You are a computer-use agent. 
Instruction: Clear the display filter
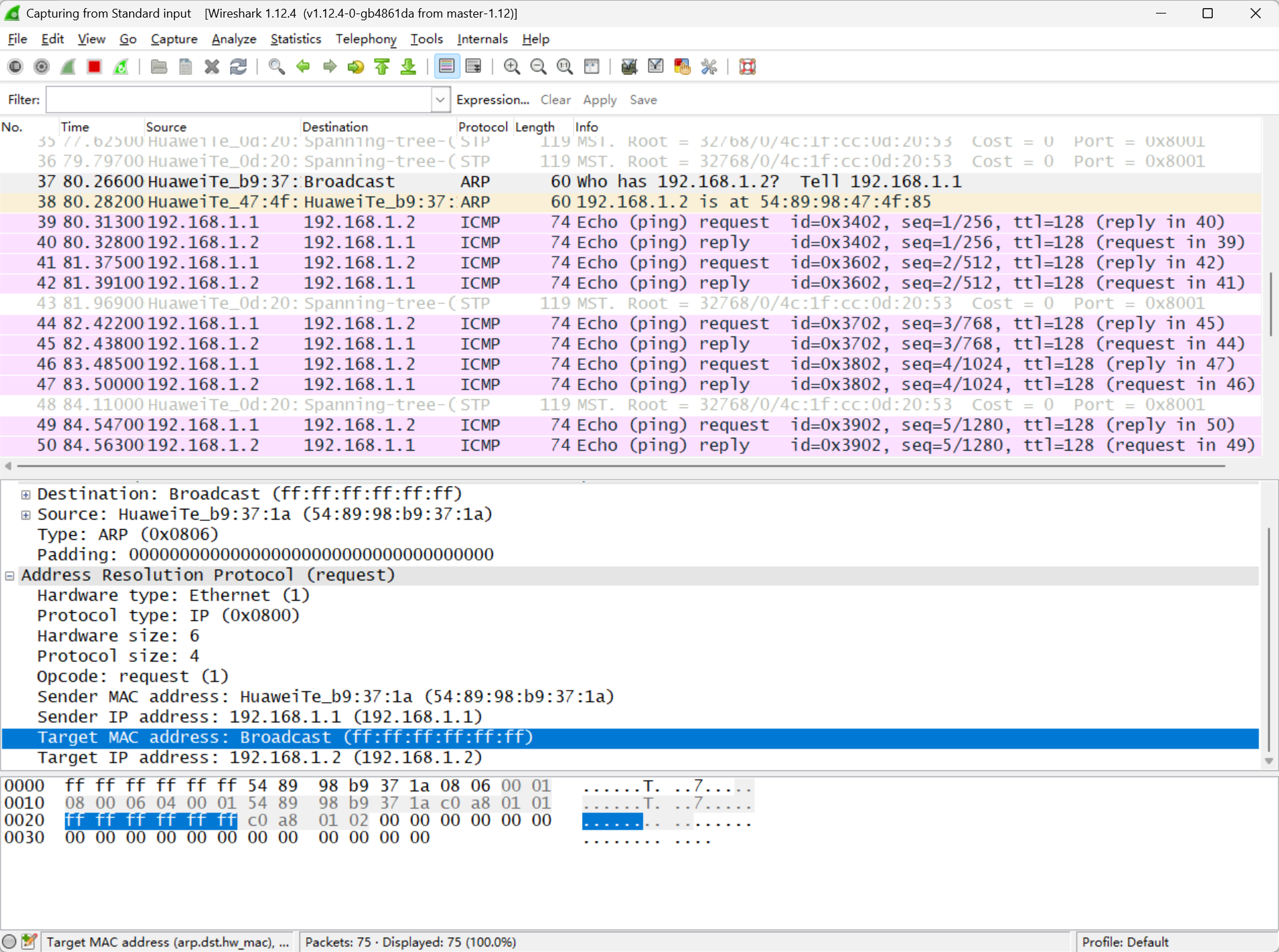tap(556, 100)
